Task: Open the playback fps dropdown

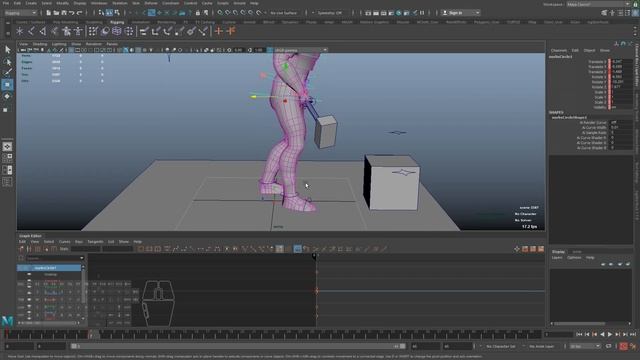Action: pyautogui.click(x=586, y=346)
